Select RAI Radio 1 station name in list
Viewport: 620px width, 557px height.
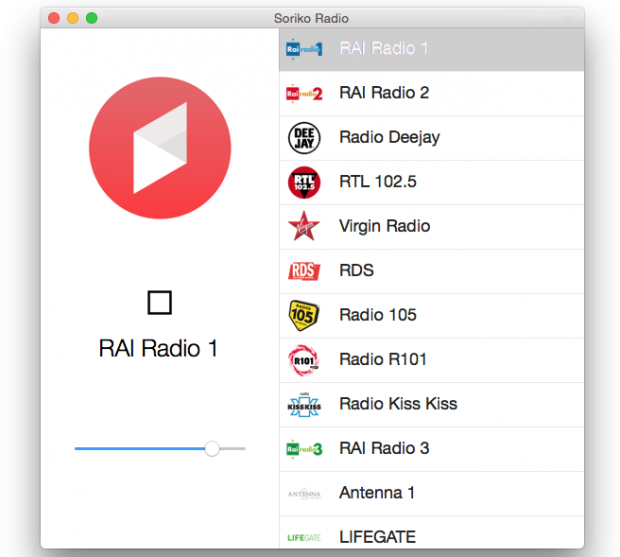click(384, 48)
